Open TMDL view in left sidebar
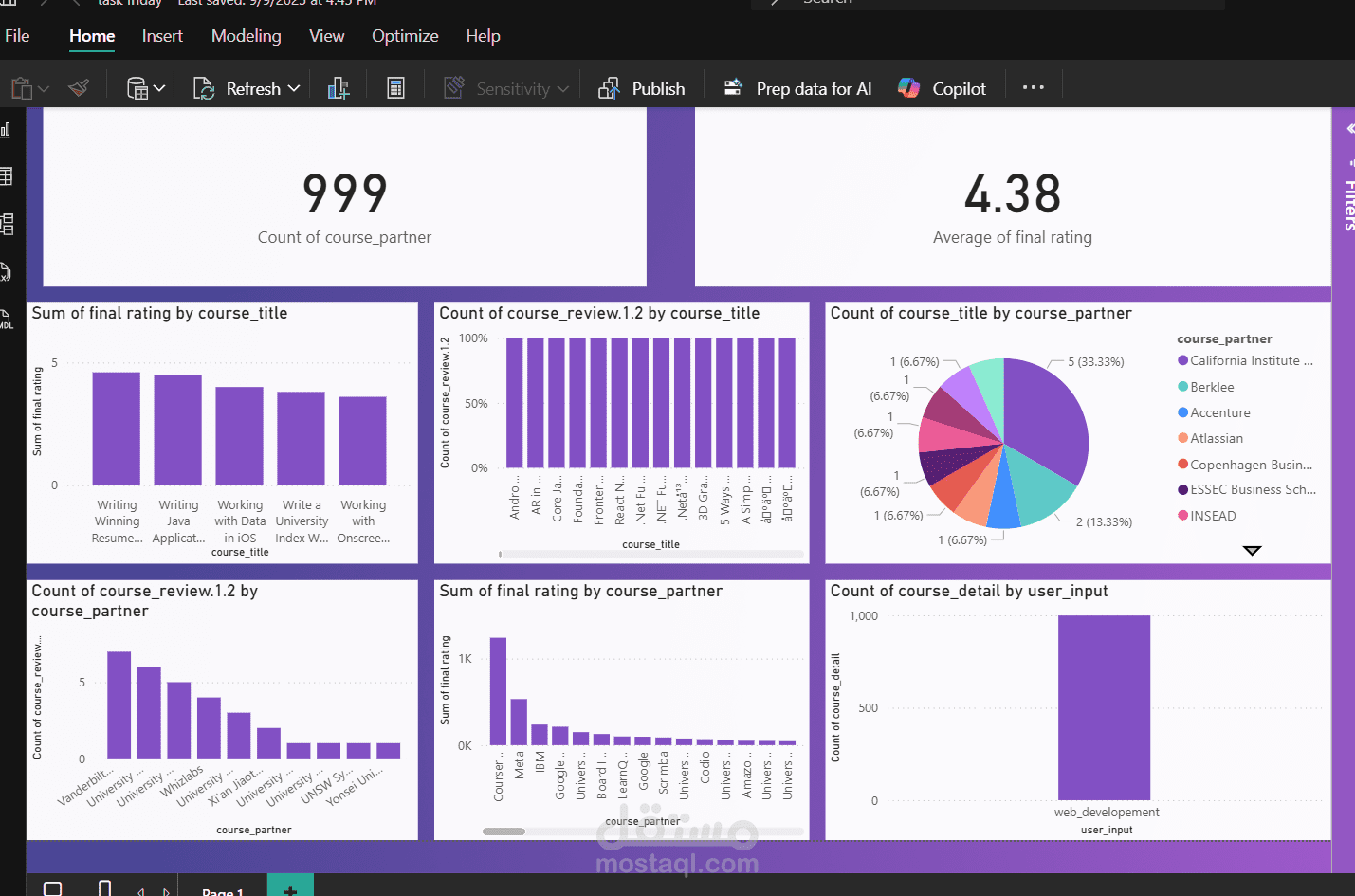Viewport: 1355px width, 896px height. tap(6, 320)
